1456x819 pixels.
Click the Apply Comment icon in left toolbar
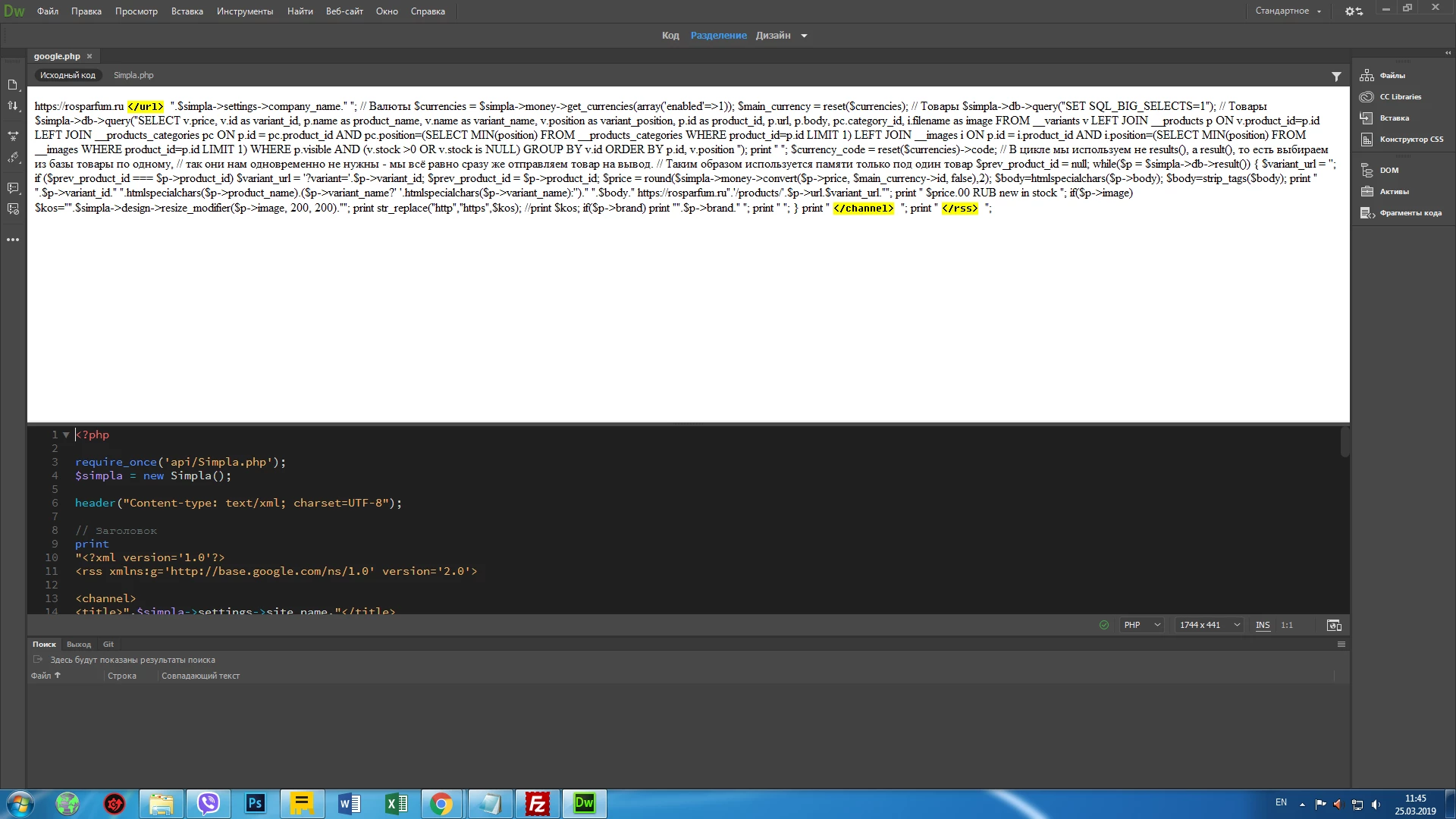coord(13,187)
